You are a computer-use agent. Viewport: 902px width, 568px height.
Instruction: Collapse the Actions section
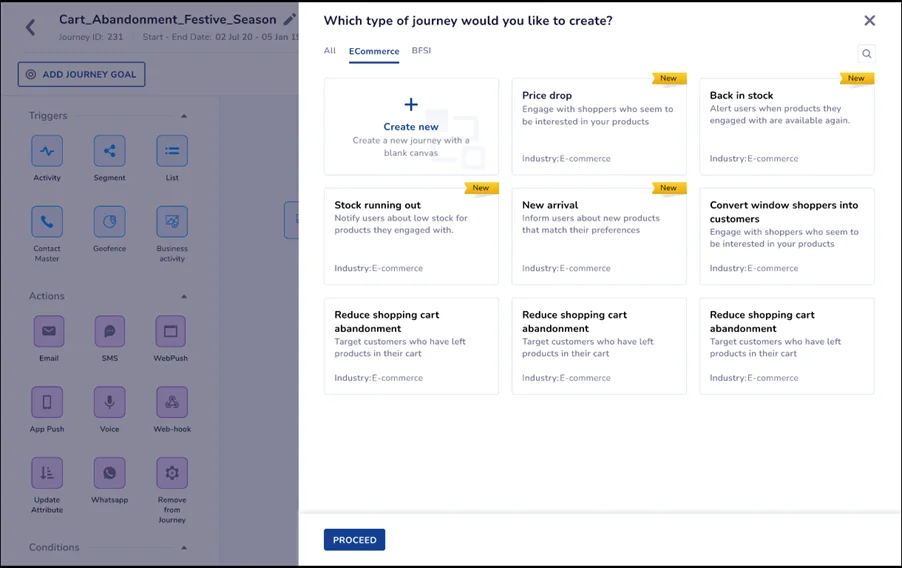[184, 296]
